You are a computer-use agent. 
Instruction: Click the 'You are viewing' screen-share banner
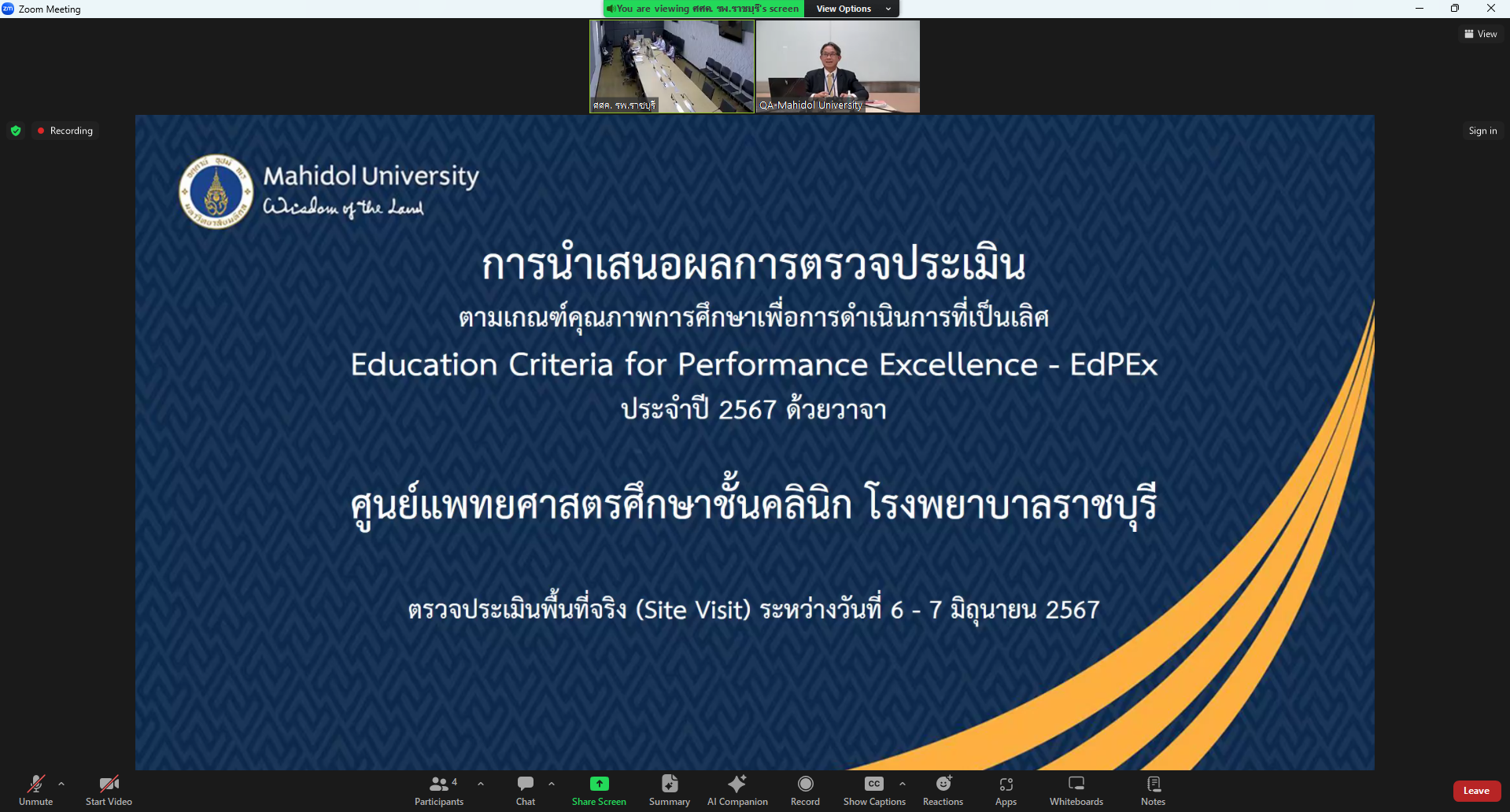click(704, 9)
